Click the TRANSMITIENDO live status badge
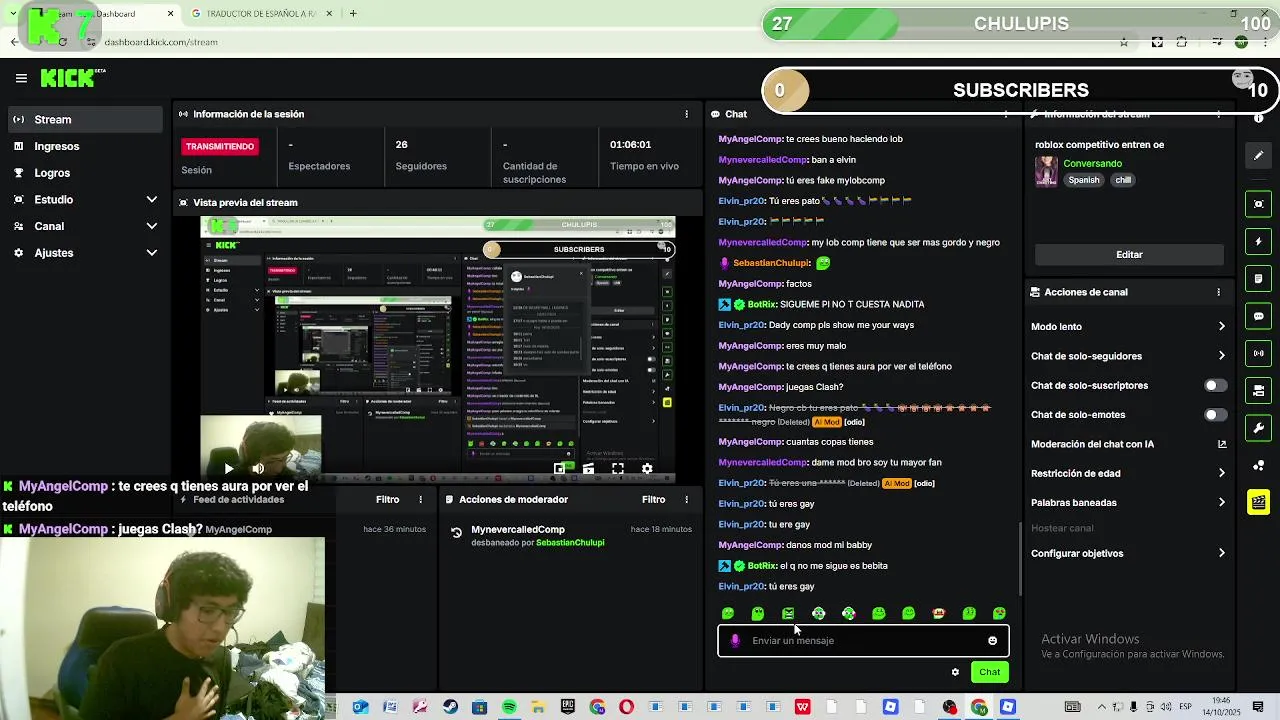Image resolution: width=1280 pixels, height=720 pixels. point(220,146)
